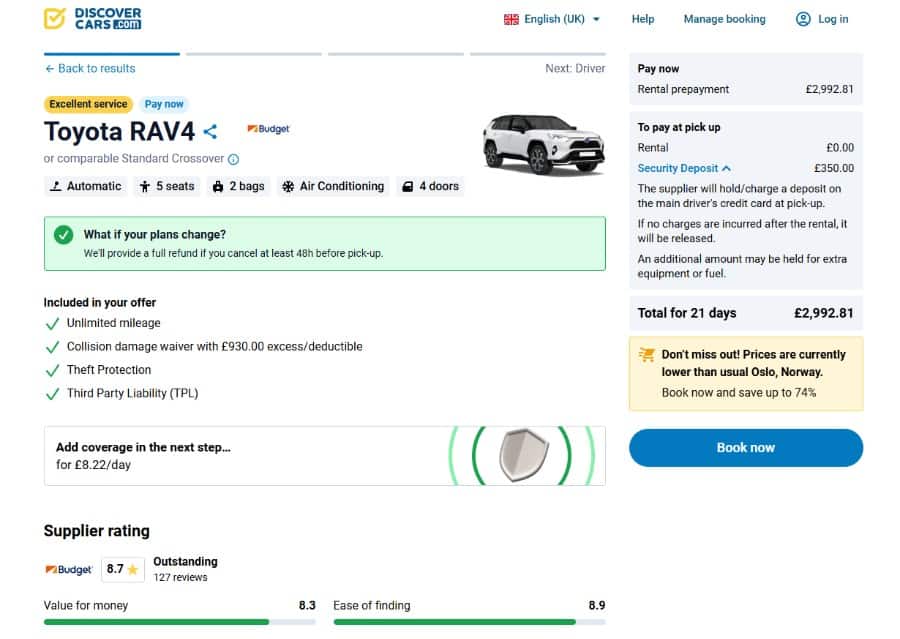The height and width of the screenshot is (639, 900).
Task: Click the Excellent service badge
Action: (x=88, y=104)
